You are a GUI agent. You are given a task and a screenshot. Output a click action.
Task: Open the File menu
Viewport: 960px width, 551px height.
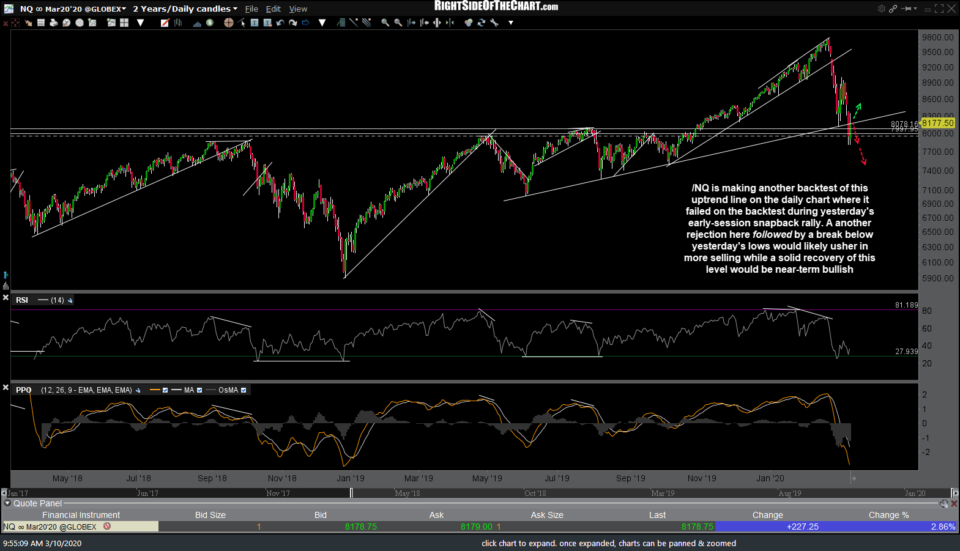251,9
